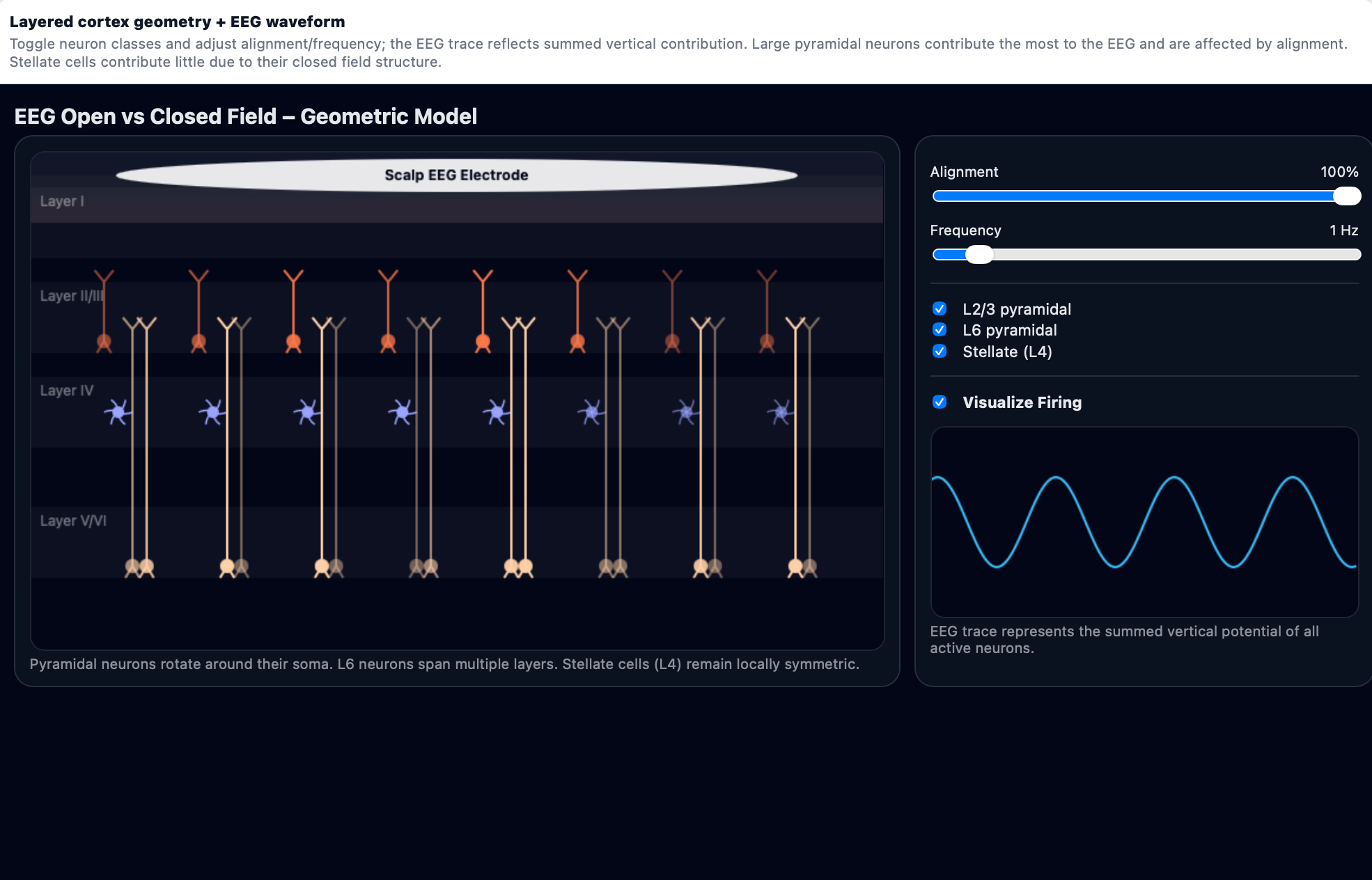This screenshot has width=1372, height=880.
Task: Click the rightmost L6 pyramidal soma pair
Action: pyautogui.click(x=802, y=567)
